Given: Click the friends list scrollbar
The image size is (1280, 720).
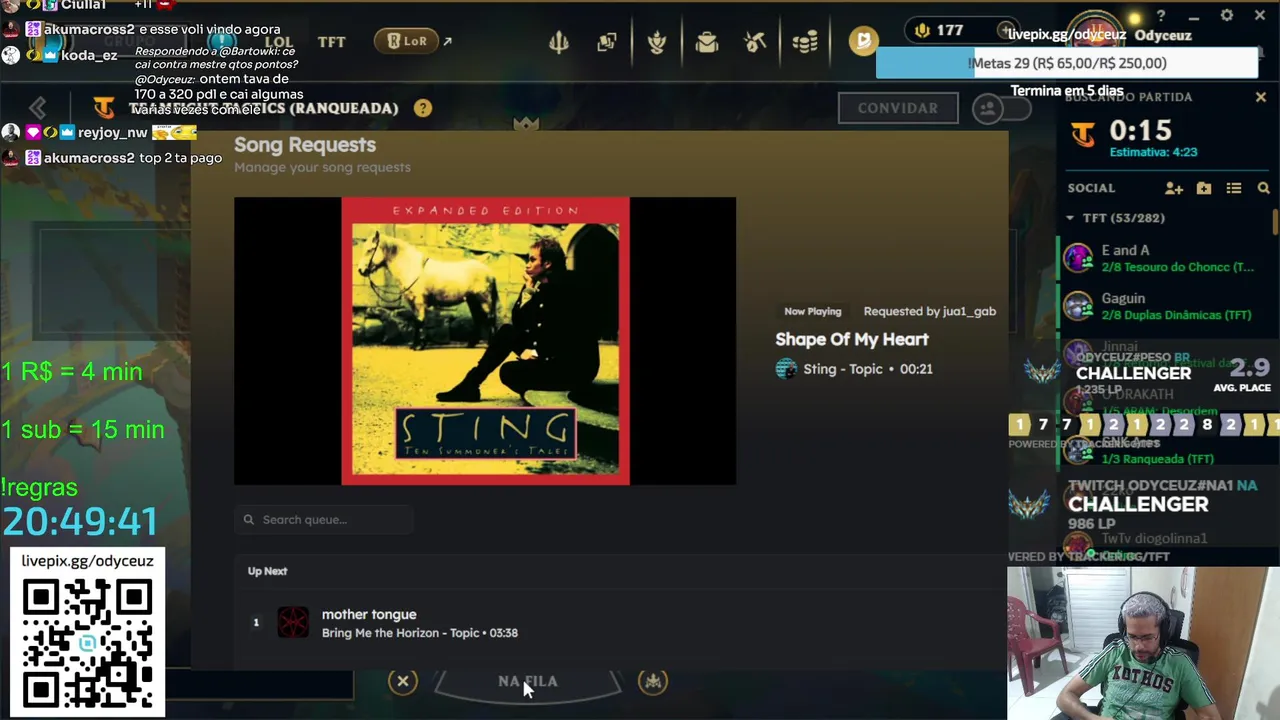Looking at the screenshot, I should (x=1275, y=222).
